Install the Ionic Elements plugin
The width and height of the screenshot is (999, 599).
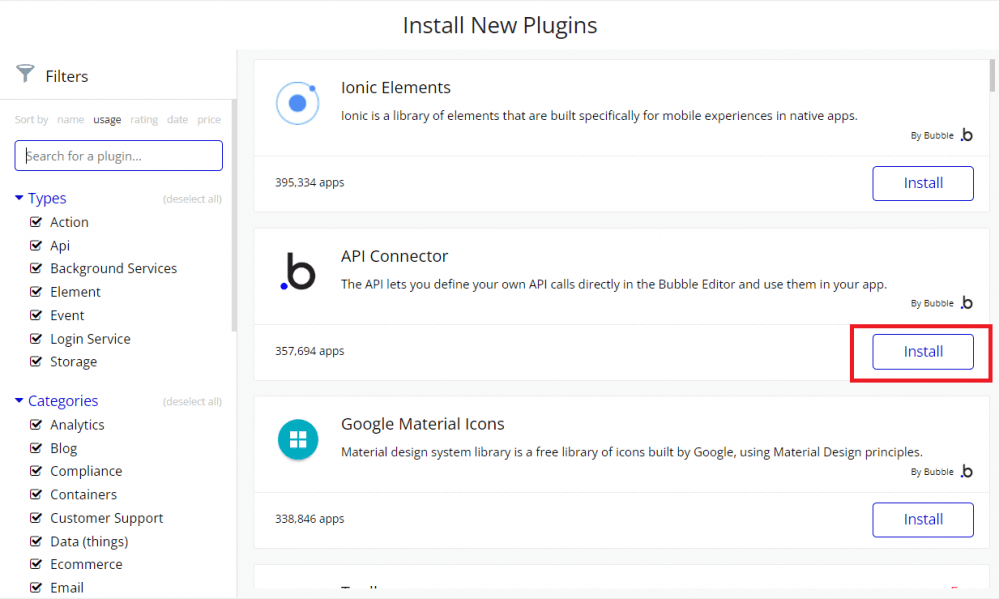[x=922, y=183]
